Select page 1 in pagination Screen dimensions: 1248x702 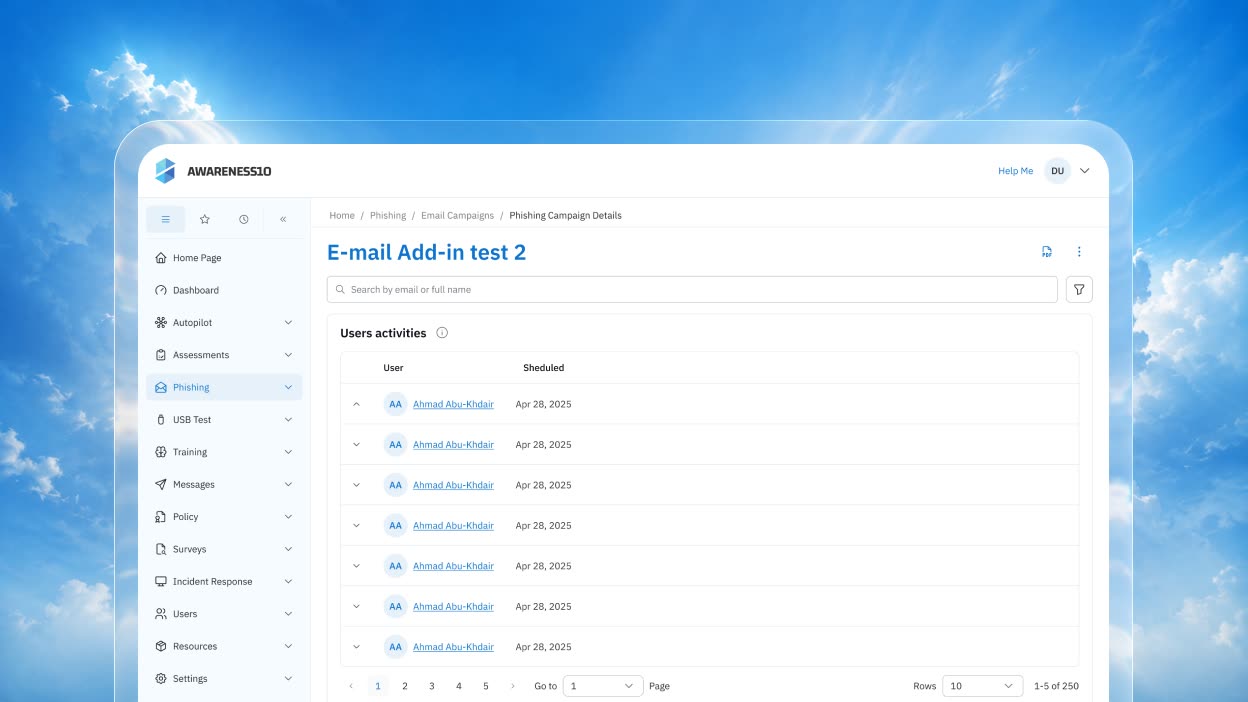tap(378, 686)
